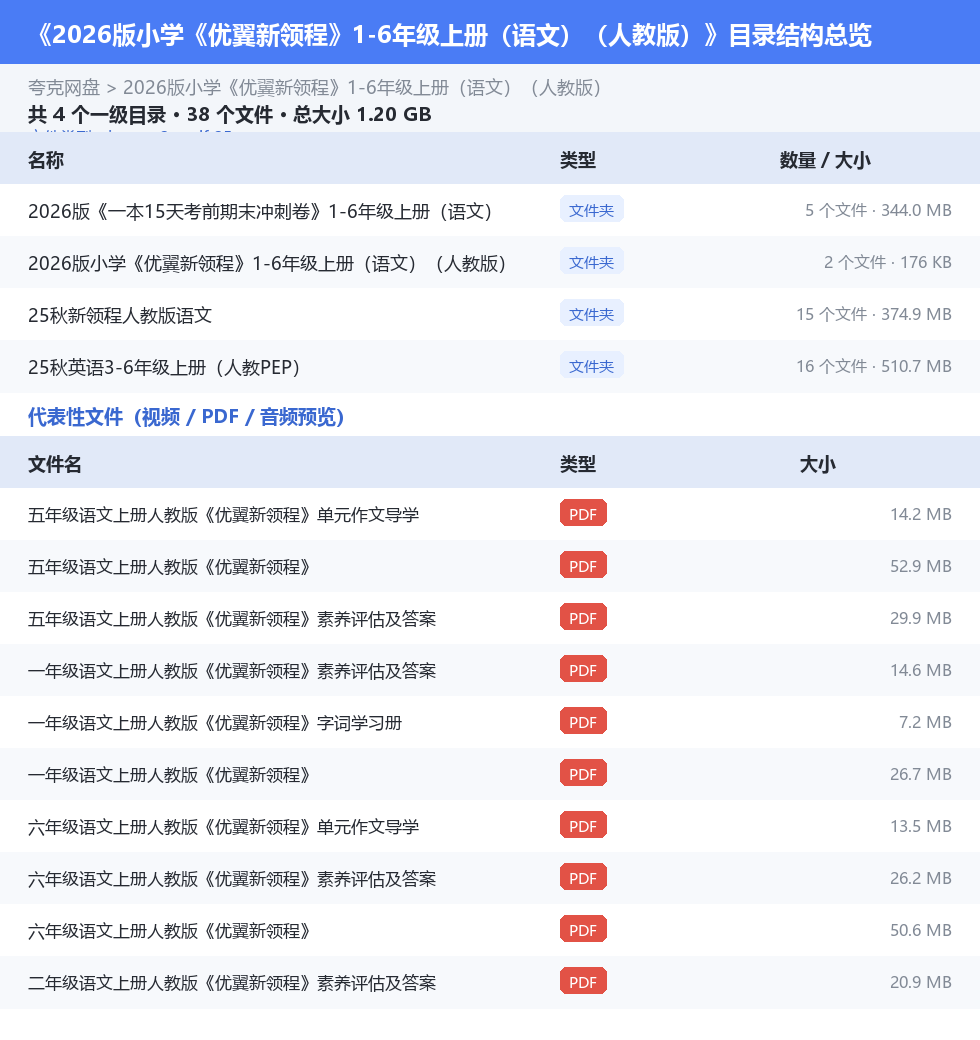Click PDF badge for 一年级 字词学习册
Viewport: 980px width, 1040px height.
[583, 721]
